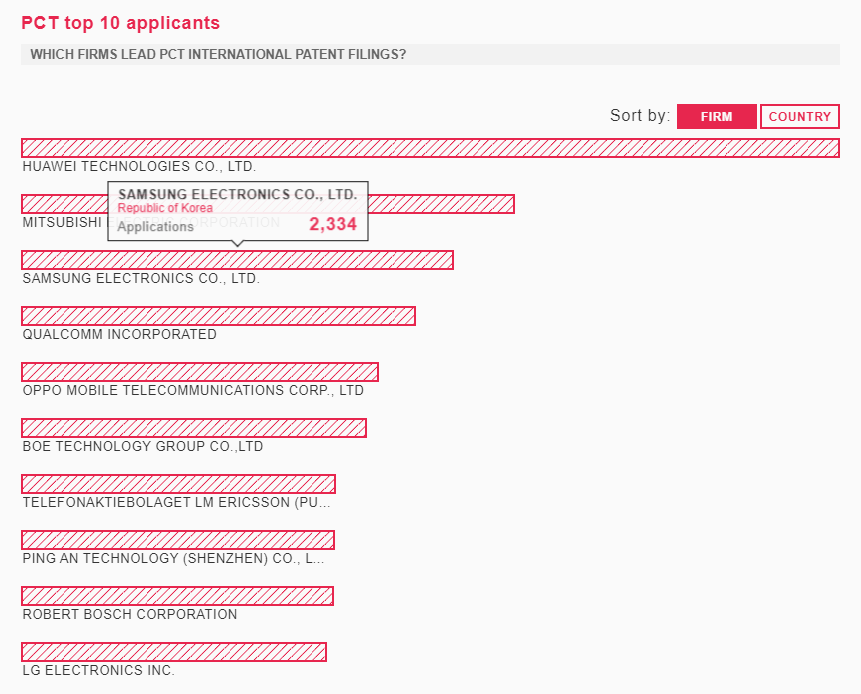Viewport: 861px width, 694px height.
Task: Click the HUAWEI TECHNOLOGIES CO., LTD. label
Action: 139,167
